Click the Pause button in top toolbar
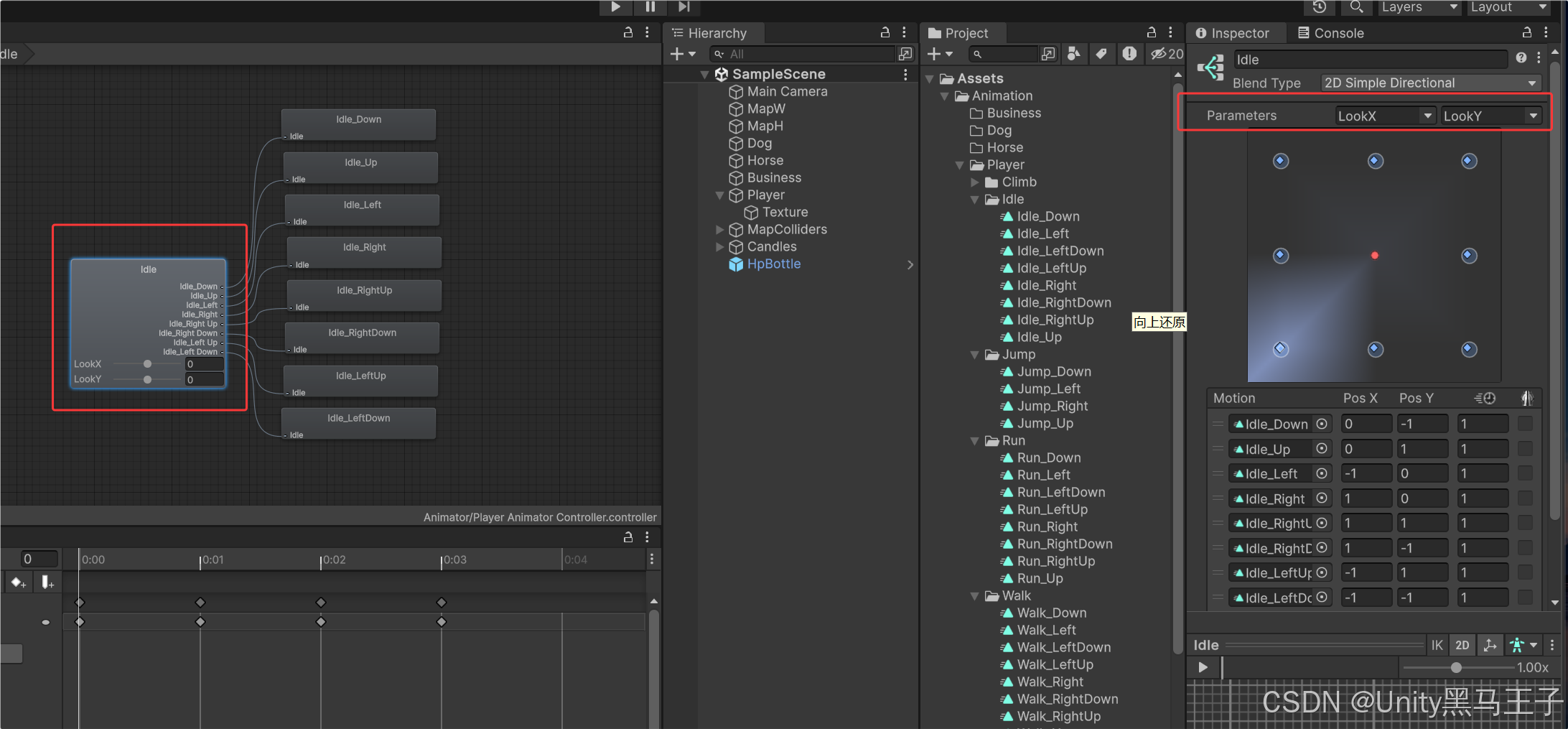This screenshot has width=1568, height=729. [x=650, y=6]
